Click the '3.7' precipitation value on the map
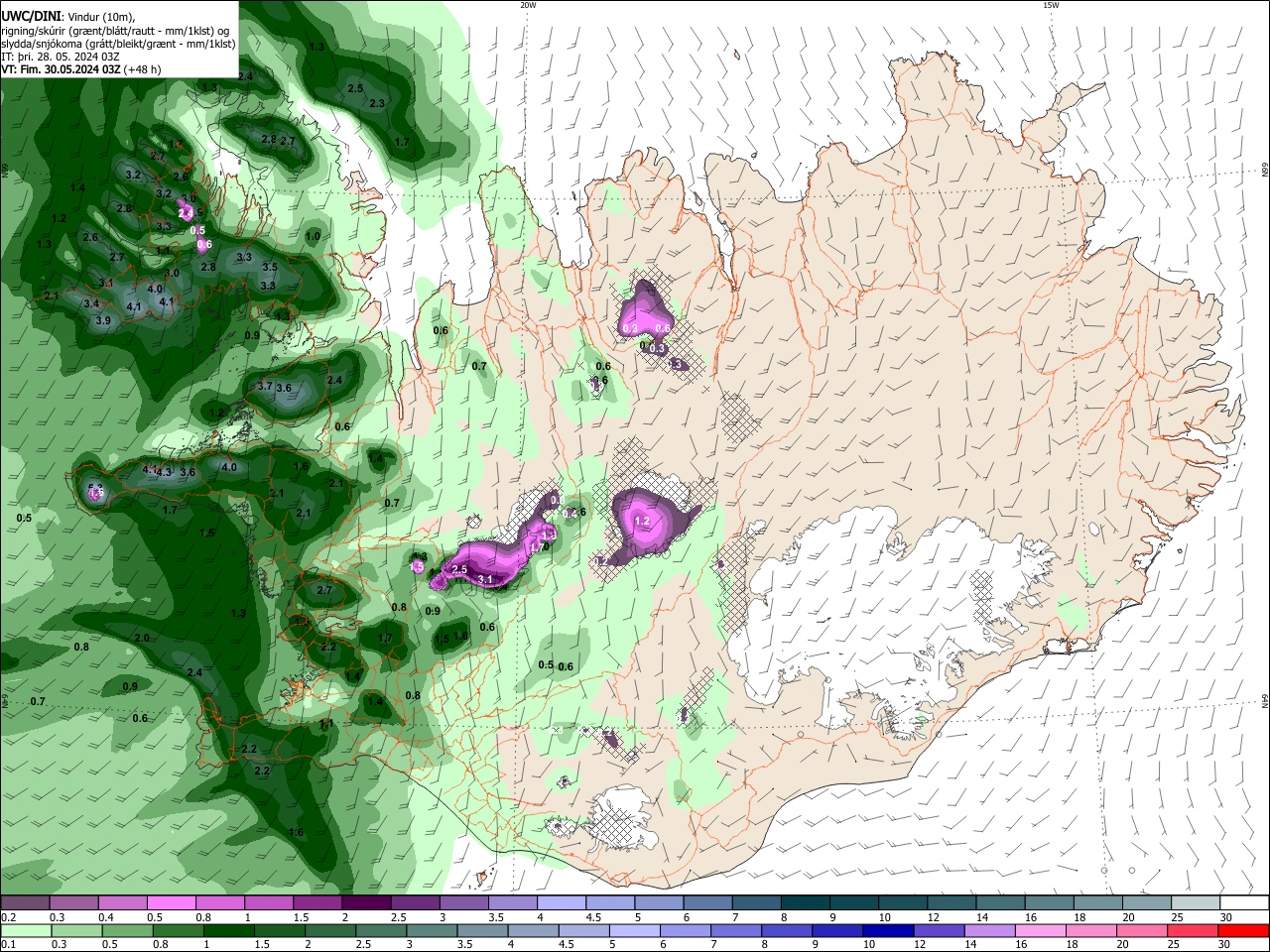 [265, 386]
